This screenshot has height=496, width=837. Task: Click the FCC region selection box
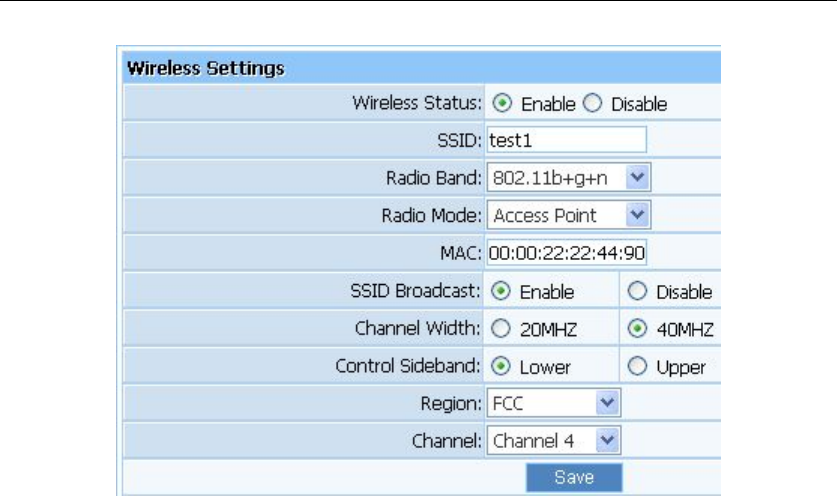click(x=554, y=403)
